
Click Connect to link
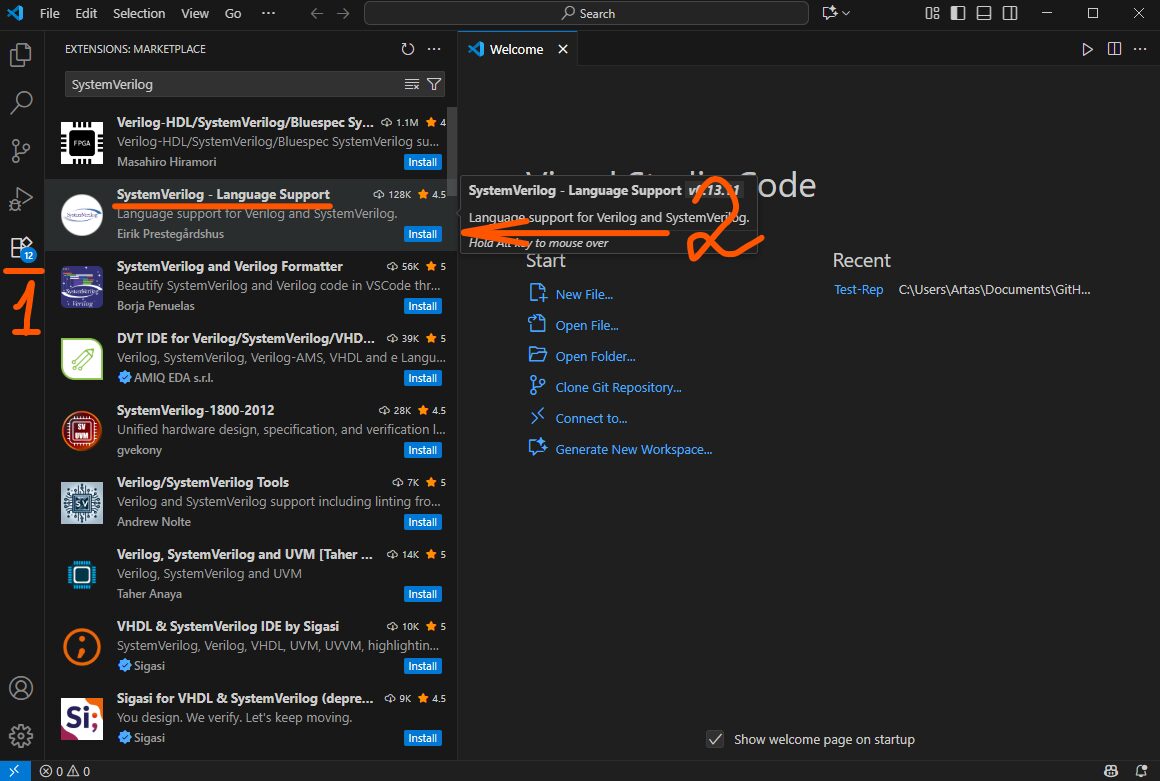(591, 419)
